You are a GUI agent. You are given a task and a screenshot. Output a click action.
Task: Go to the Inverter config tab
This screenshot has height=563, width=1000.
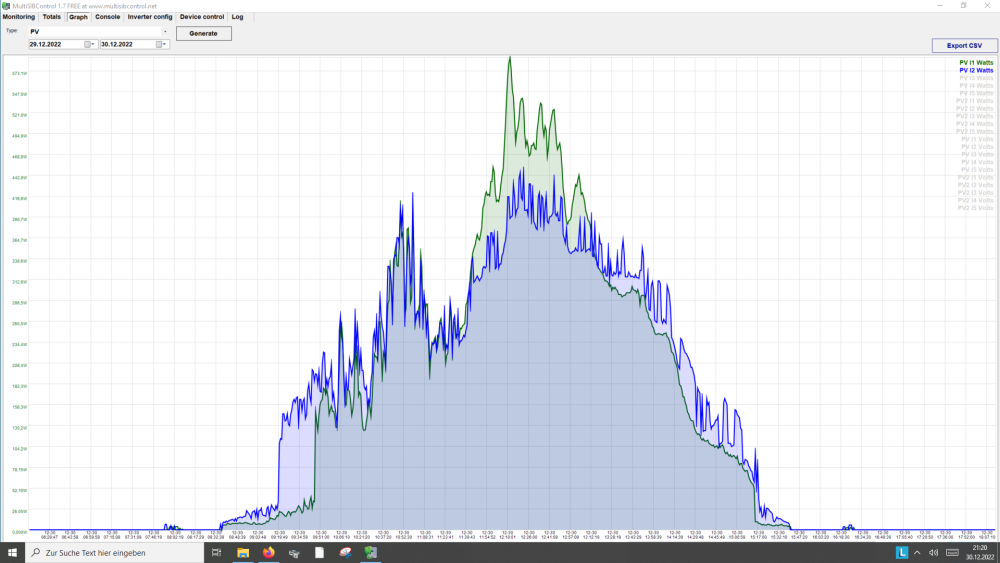[x=150, y=17]
